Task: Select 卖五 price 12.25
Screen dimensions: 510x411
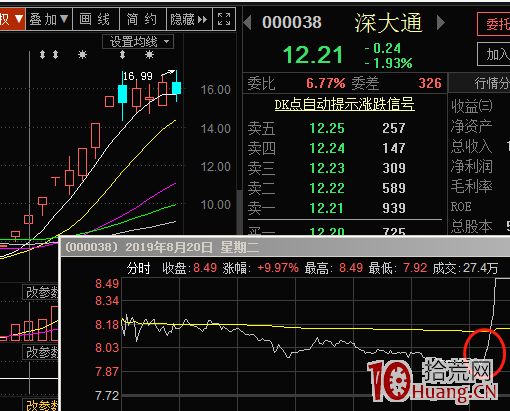Action: coord(327,128)
